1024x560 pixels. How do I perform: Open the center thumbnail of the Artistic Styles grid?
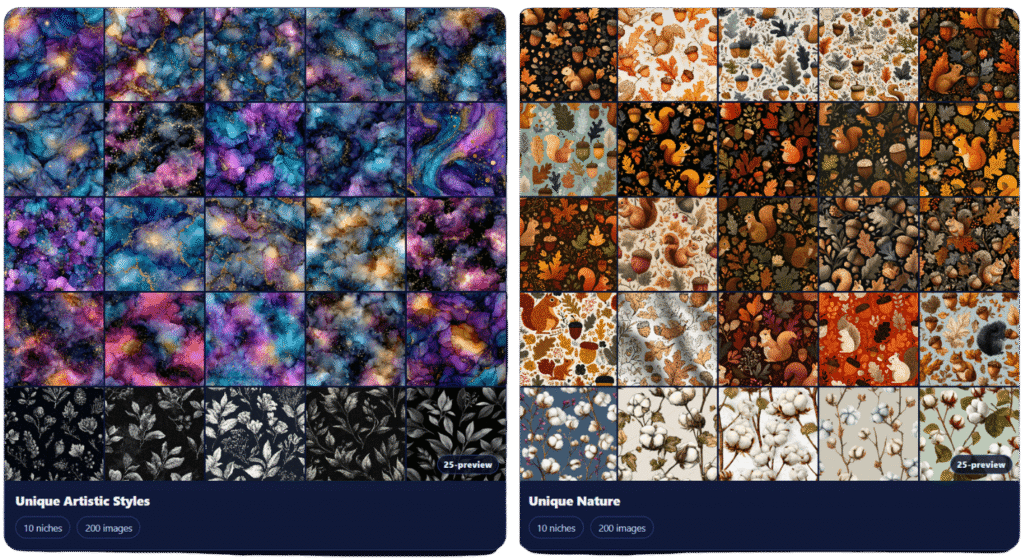coord(255,243)
